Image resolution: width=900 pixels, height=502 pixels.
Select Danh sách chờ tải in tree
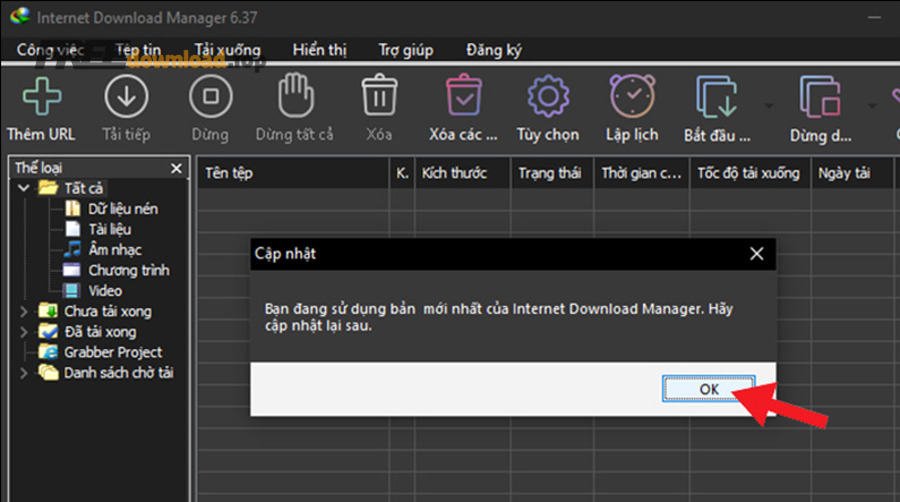(x=119, y=373)
